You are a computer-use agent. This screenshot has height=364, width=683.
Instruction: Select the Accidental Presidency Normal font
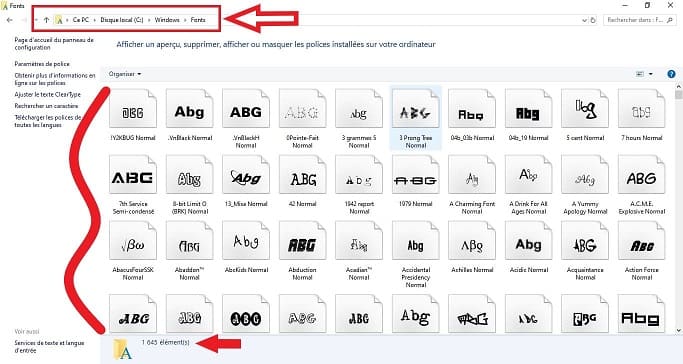[x=416, y=241]
